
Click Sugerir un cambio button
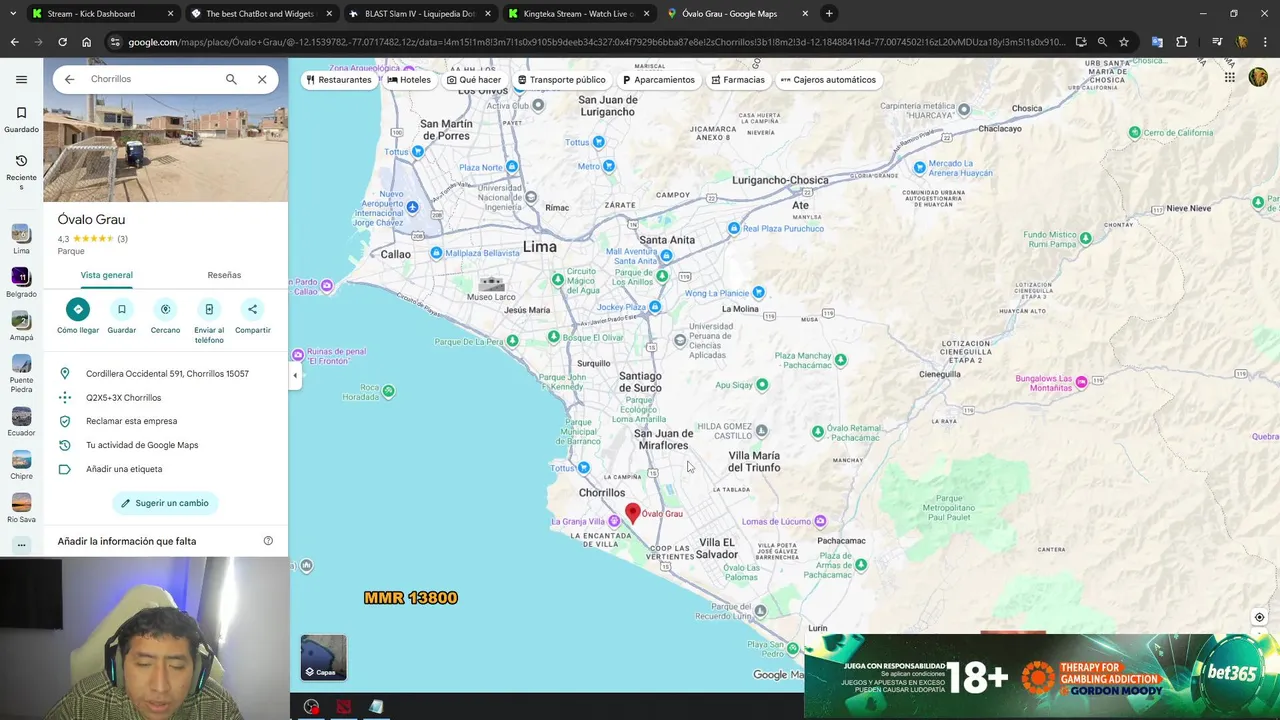pyautogui.click(x=165, y=503)
